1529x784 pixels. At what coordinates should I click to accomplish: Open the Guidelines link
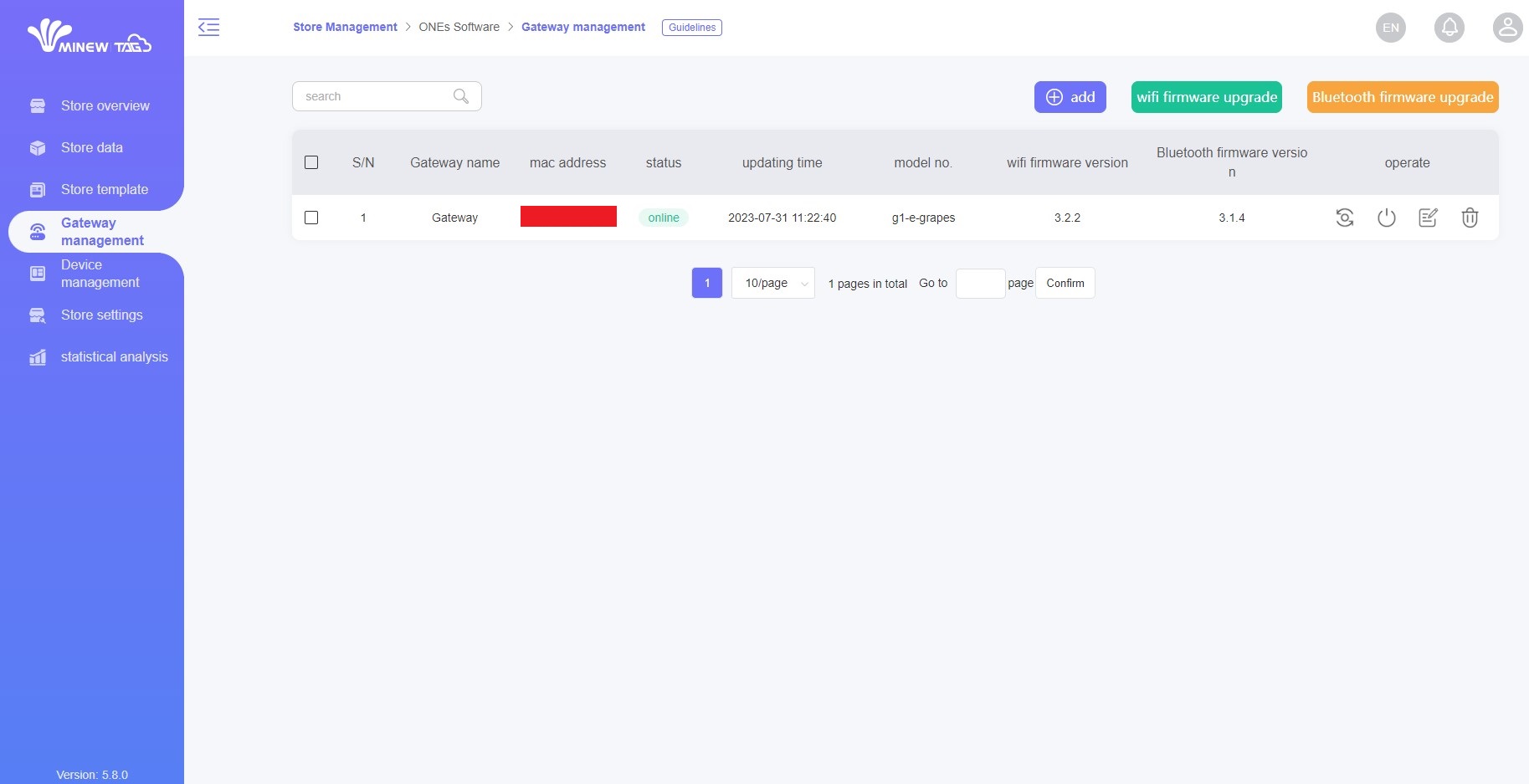point(691,28)
